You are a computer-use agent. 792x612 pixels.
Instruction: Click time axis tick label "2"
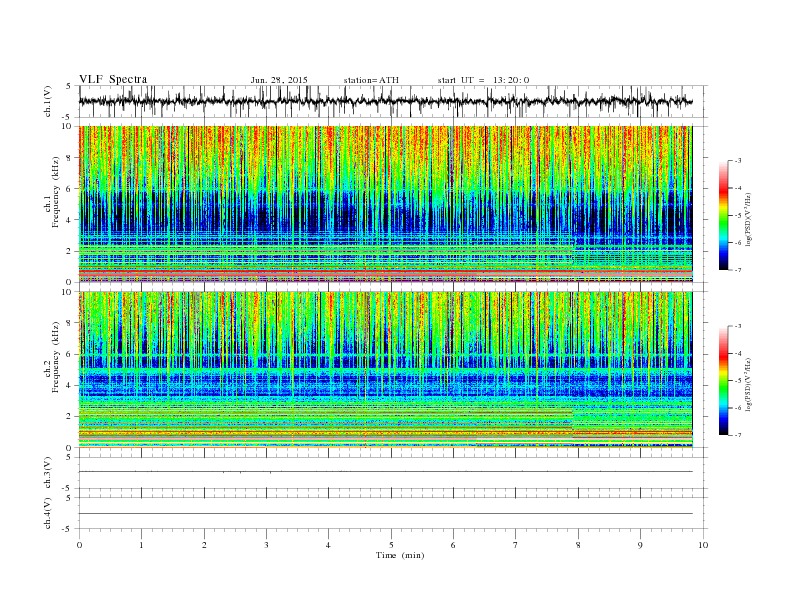pos(204,545)
